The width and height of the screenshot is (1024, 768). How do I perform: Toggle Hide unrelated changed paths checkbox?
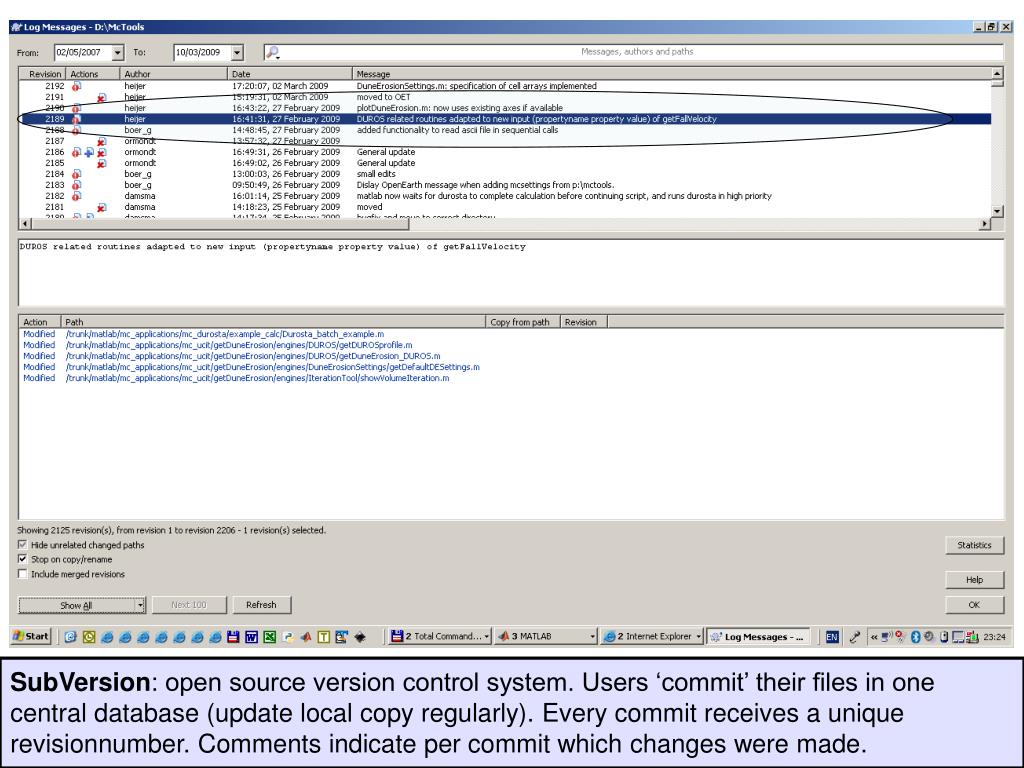(x=23, y=545)
